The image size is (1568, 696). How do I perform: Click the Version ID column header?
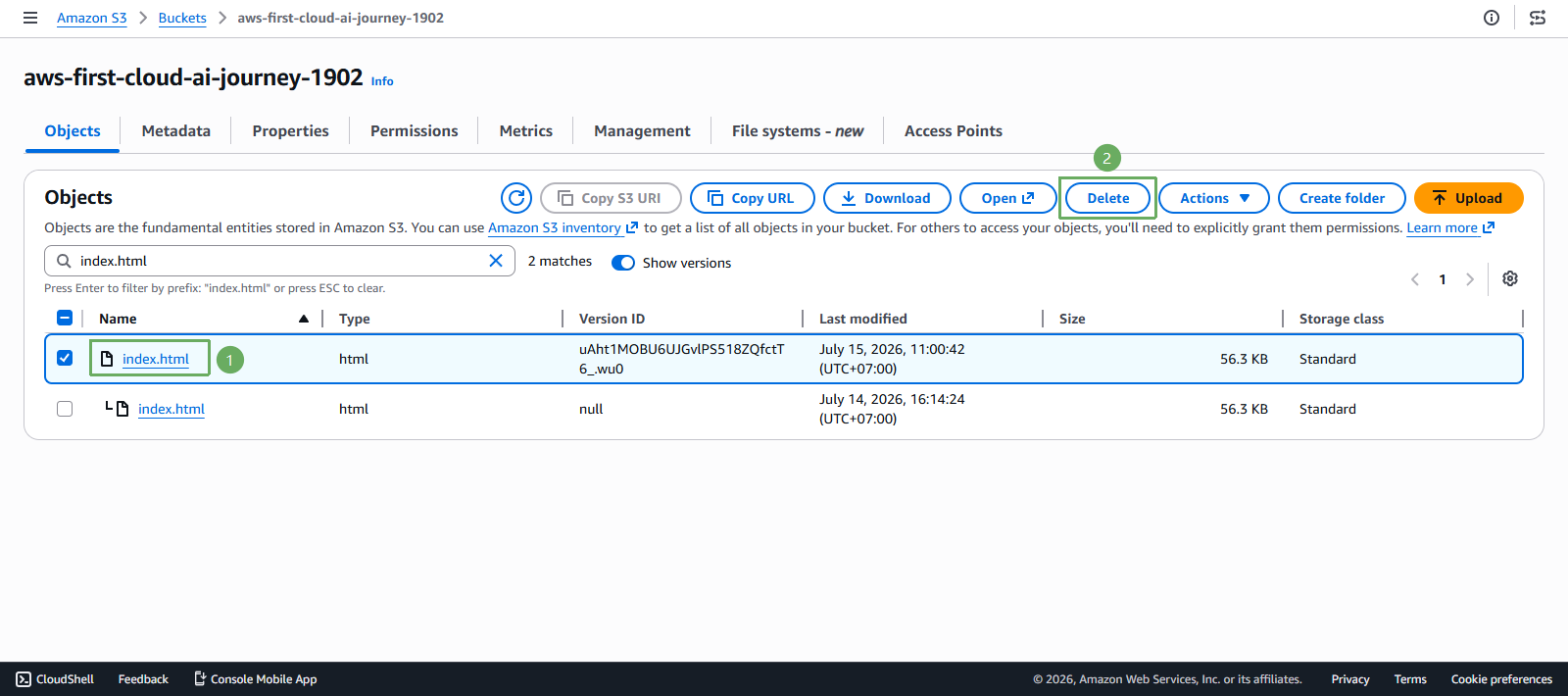pos(612,319)
